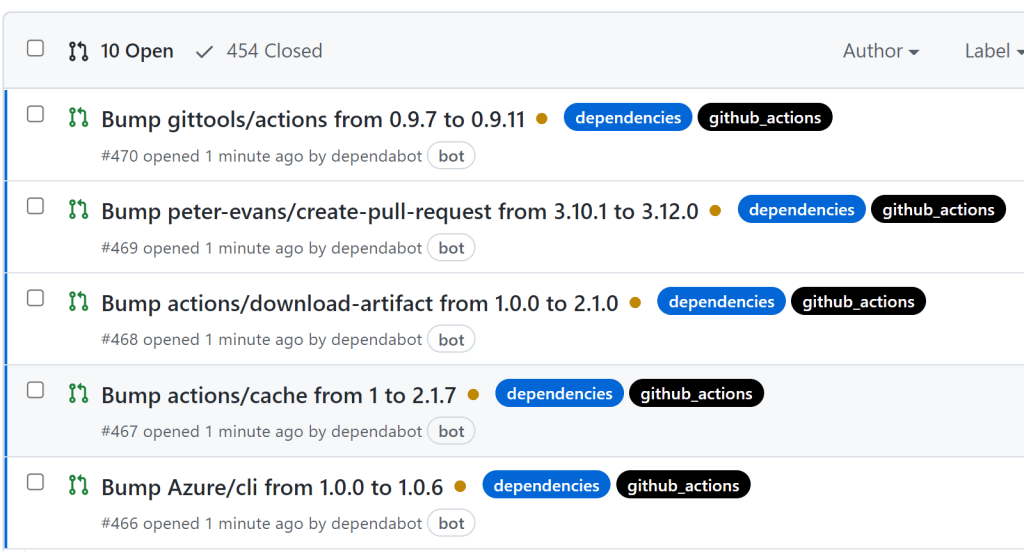Screen dimensions: 1024x552
Task: Click the pull request icon for #466
Action: click(78, 486)
